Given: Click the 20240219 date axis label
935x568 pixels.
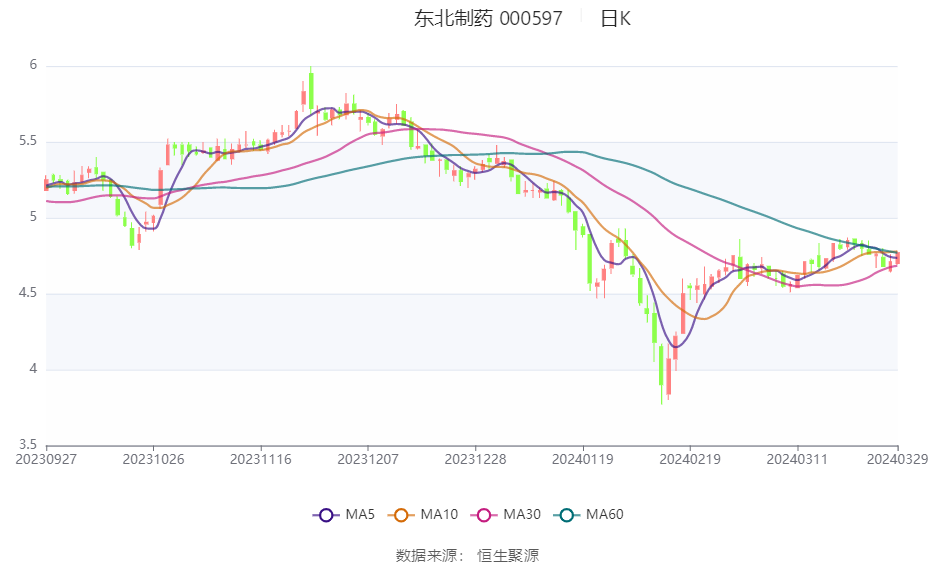Looking at the screenshot, I should click(x=690, y=460).
